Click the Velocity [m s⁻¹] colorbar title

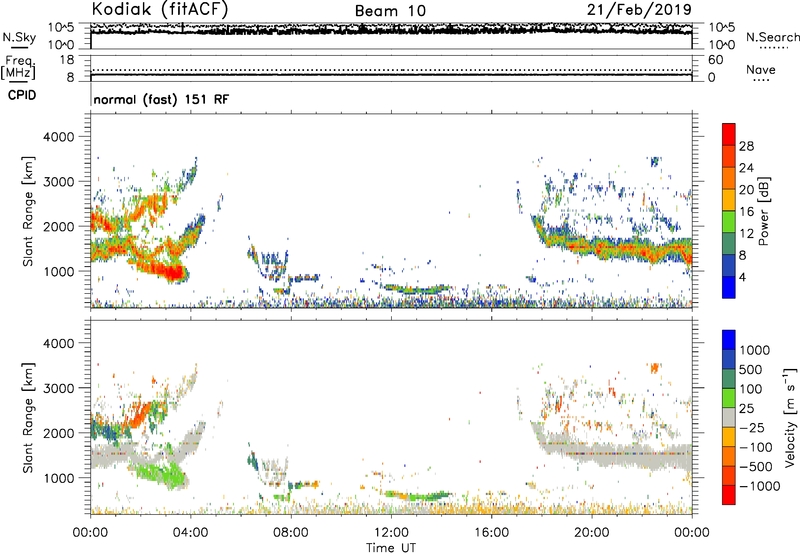coord(790,417)
